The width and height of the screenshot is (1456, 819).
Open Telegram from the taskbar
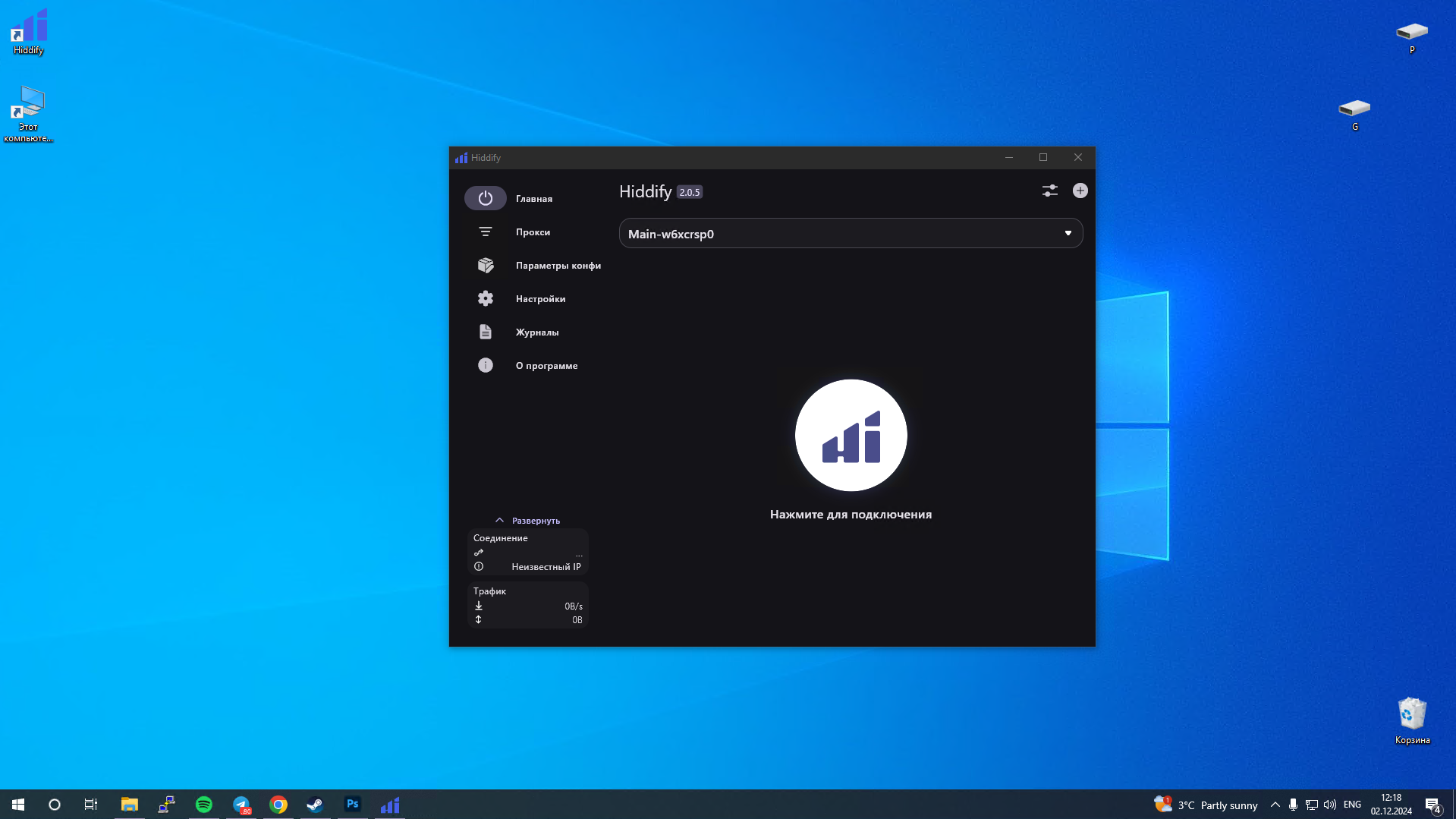click(x=241, y=805)
